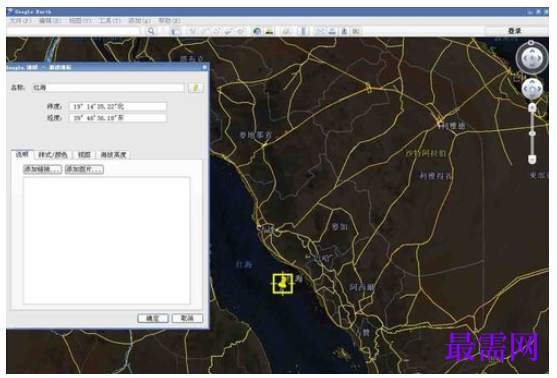Click the look-around compass ring control
The image size is (557, 378).
pos(531,58)
